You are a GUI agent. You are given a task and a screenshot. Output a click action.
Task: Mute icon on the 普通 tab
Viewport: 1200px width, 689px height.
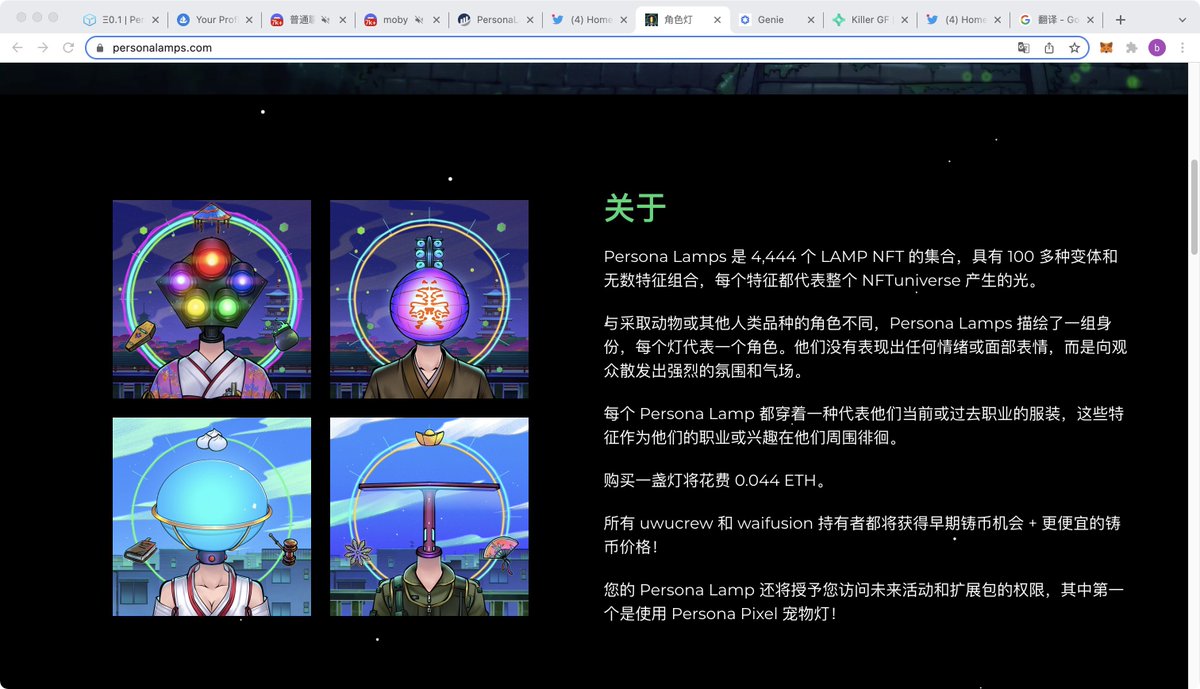pos(325,20)
